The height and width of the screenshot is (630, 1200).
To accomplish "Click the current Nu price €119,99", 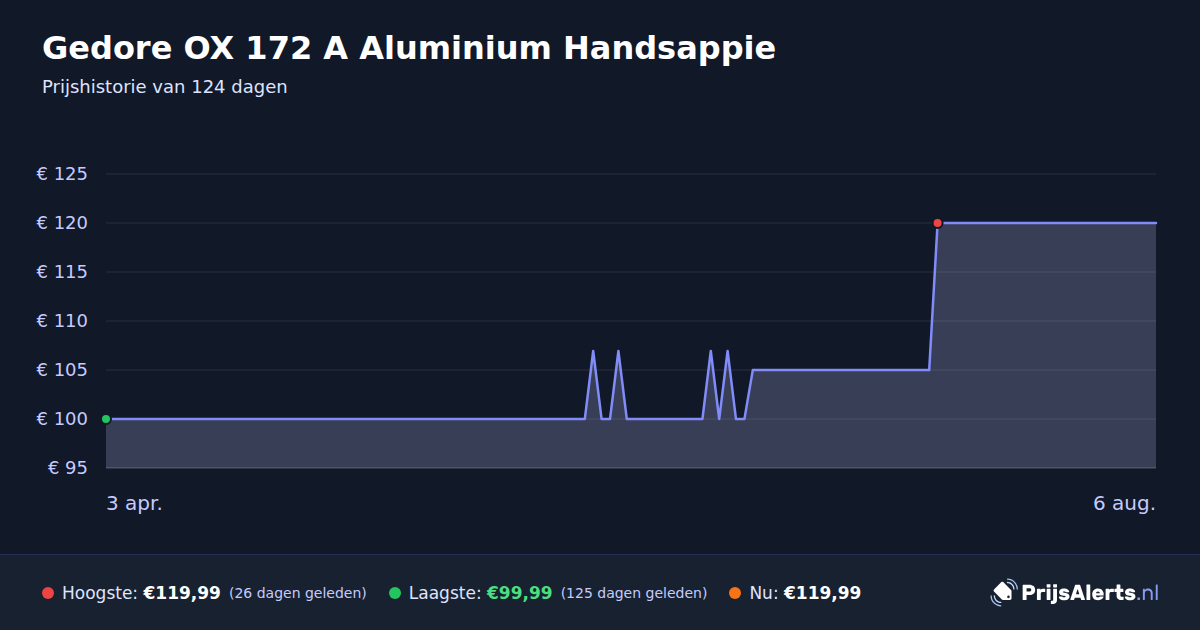I will tap(822, 593).
